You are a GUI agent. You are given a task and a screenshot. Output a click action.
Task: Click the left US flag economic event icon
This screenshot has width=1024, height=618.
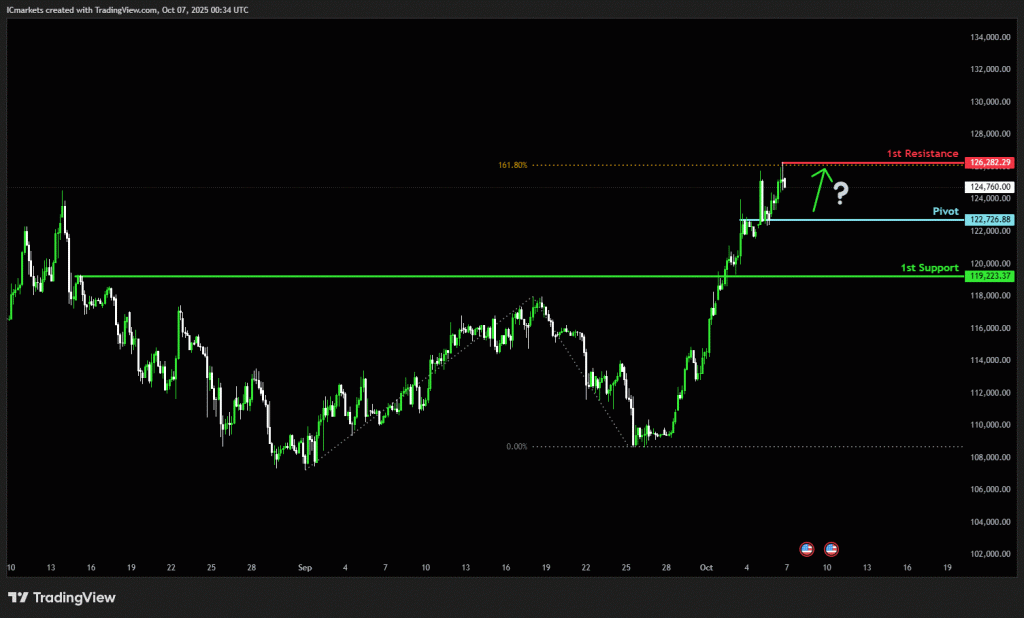coord(806,549)
